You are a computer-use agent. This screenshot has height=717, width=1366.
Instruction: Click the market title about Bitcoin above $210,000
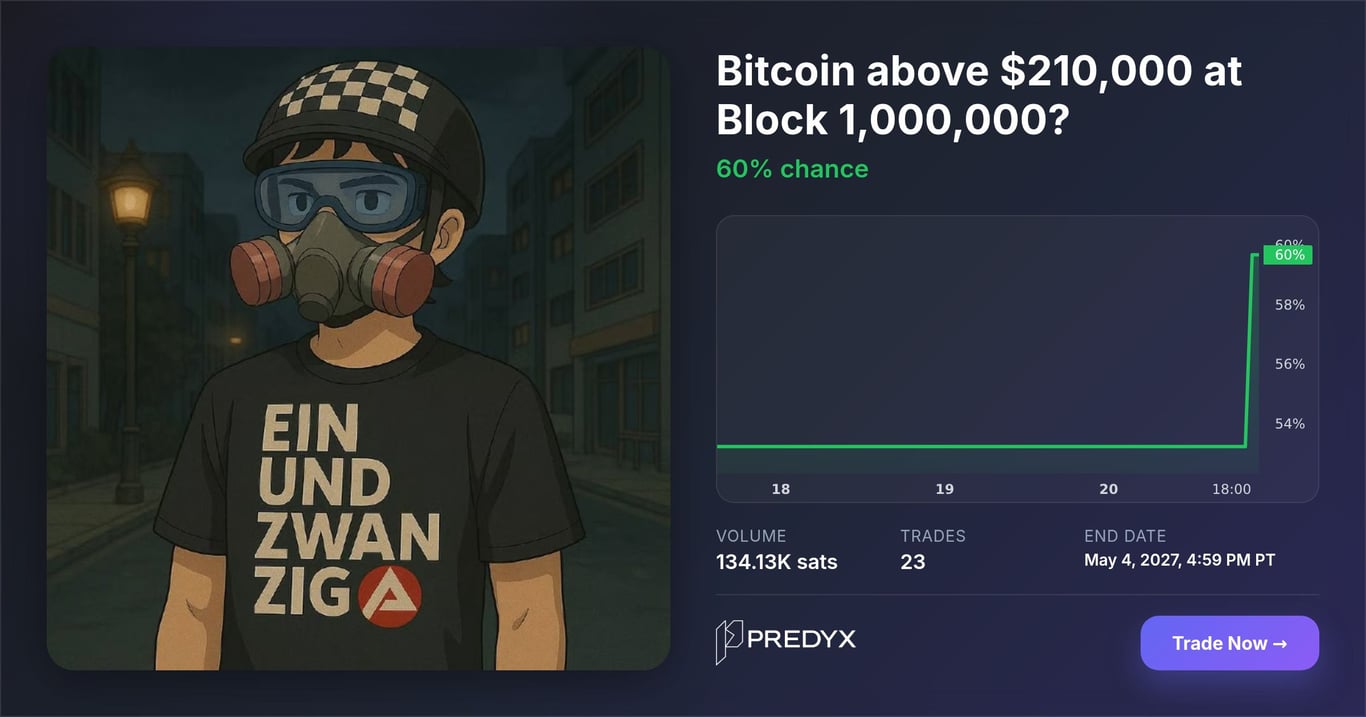click(979, 96)
